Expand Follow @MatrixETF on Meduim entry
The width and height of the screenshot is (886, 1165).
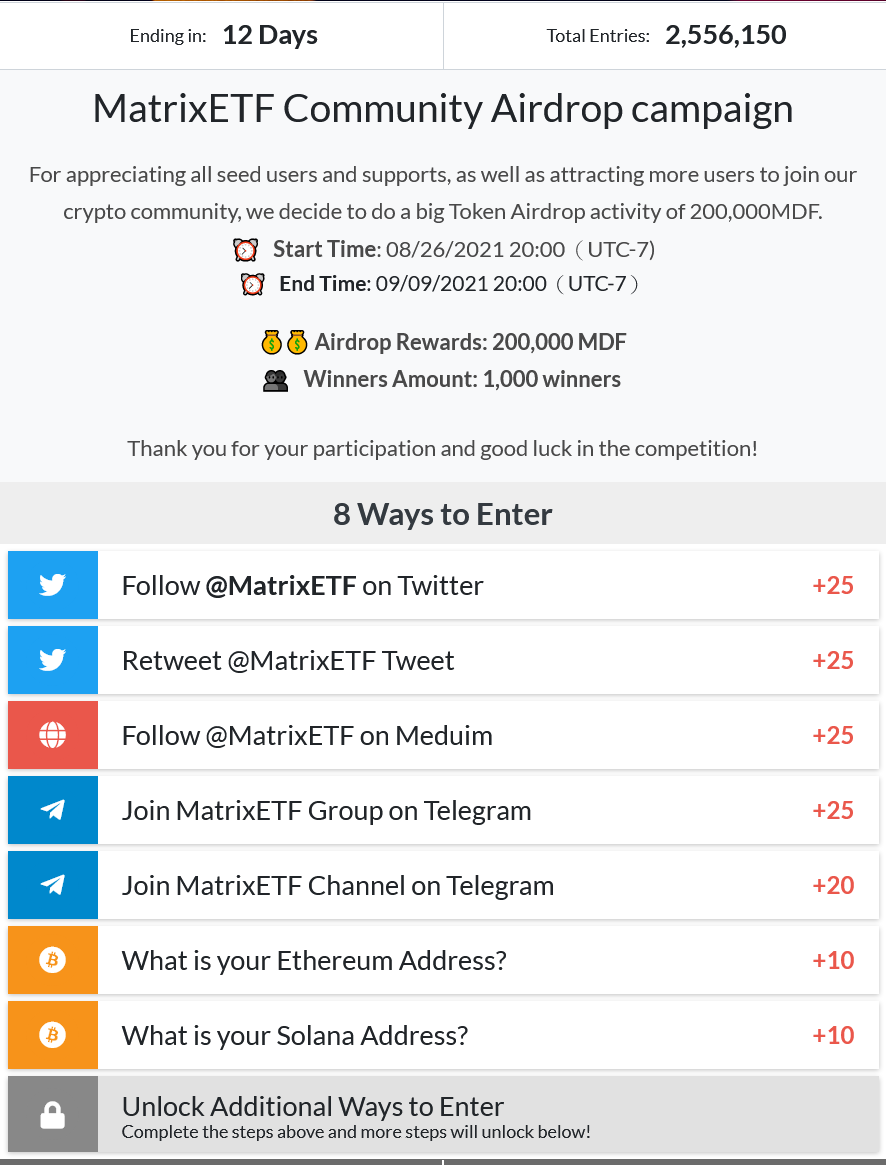[x=444, y=735]
